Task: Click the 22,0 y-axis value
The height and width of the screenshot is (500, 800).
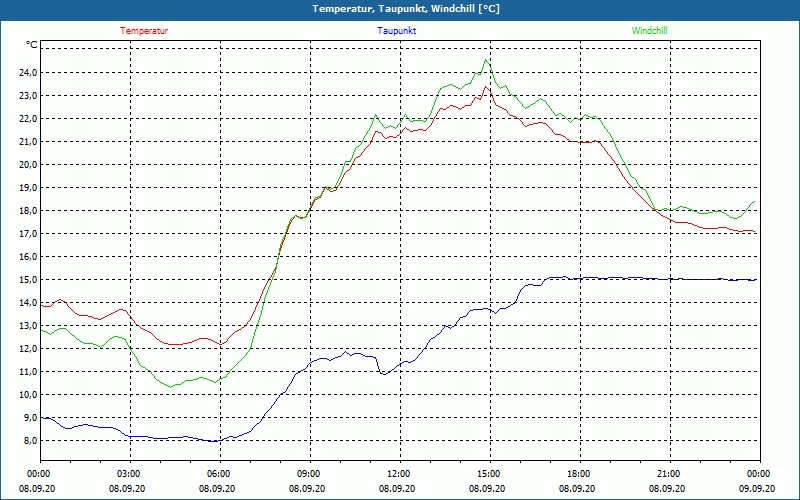Action: tap(28, 118)
